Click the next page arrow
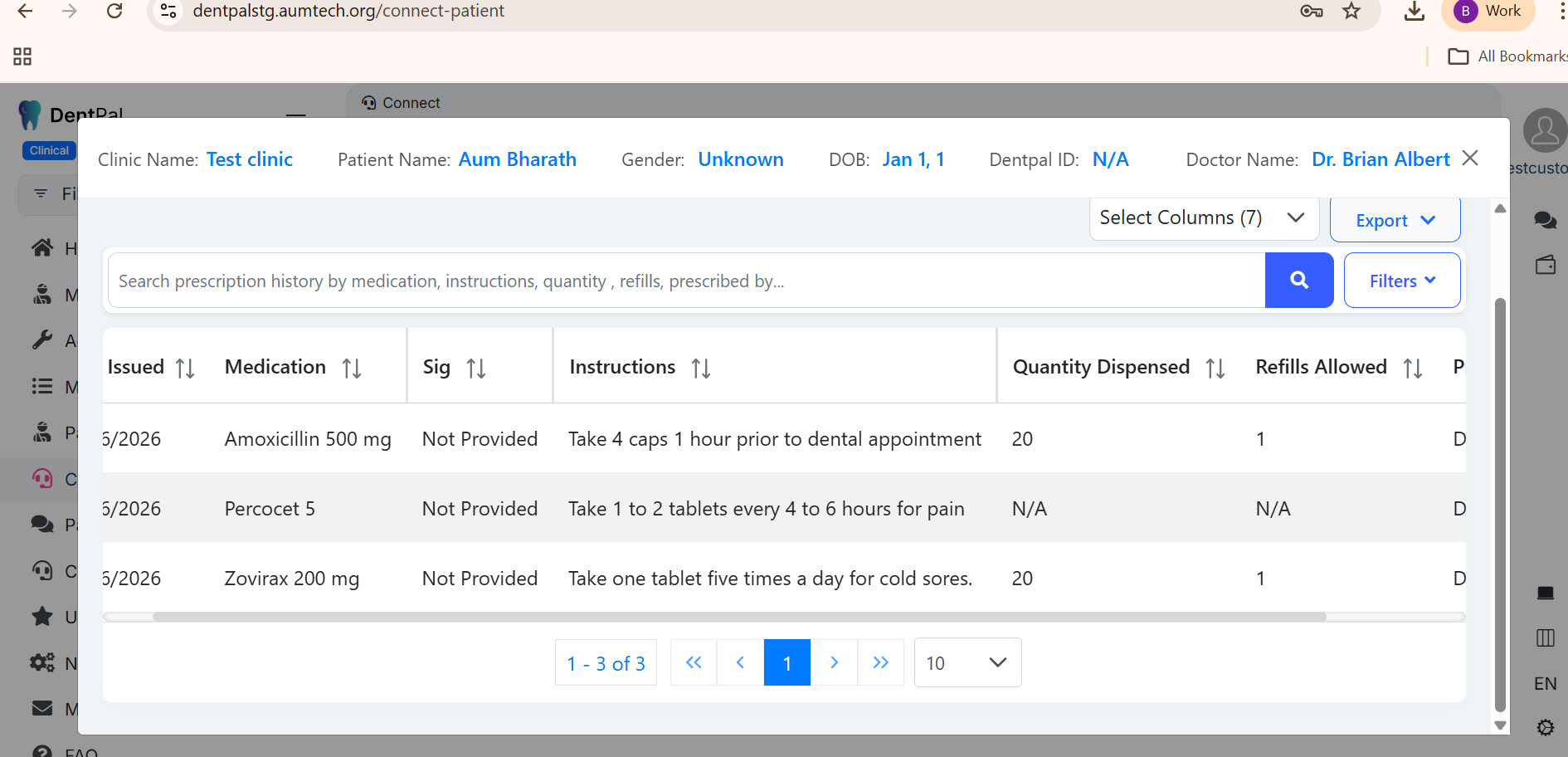This screenshot has height=757, width=1568. tap(834, 662)
